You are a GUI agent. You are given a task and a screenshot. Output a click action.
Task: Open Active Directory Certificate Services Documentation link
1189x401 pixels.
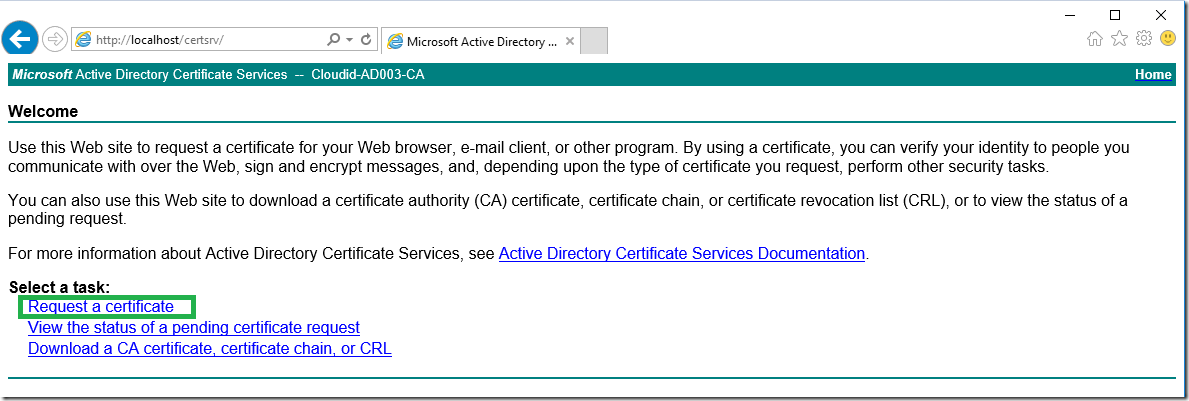(x=682, y=253)
